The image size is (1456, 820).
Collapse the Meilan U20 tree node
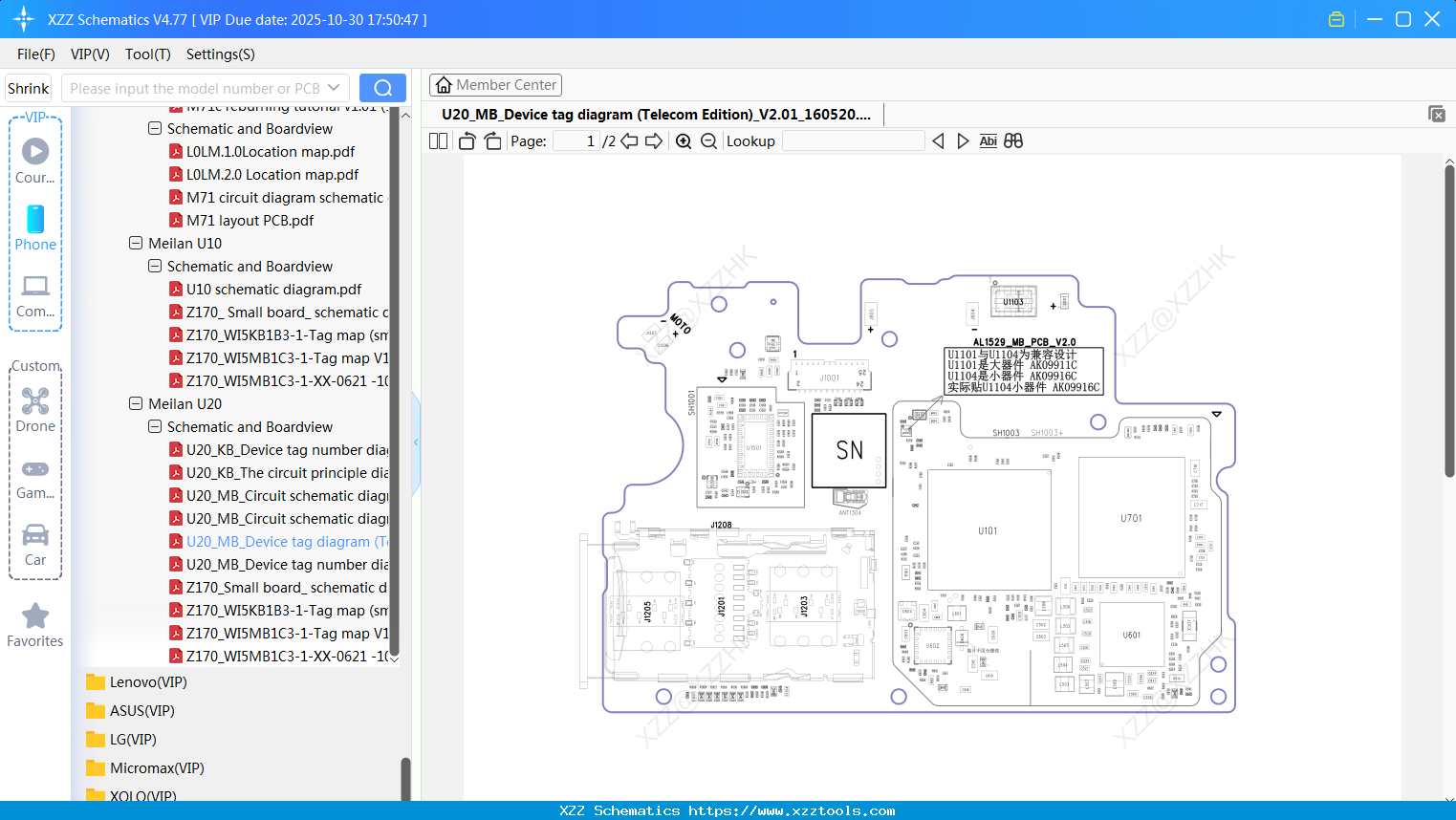pos(136,403)
